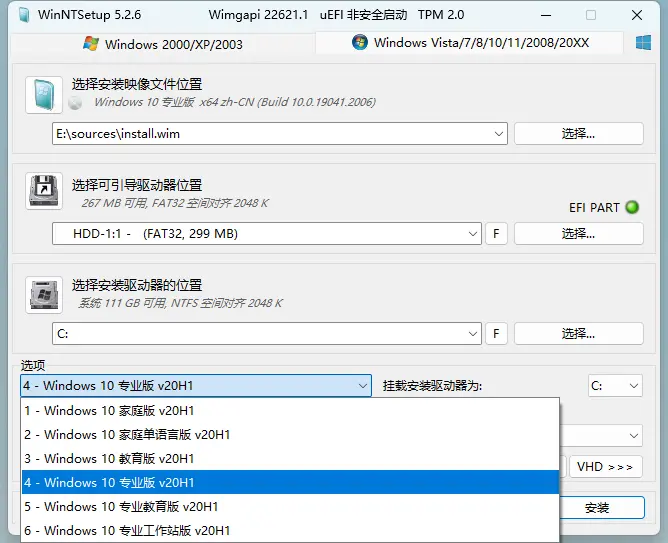Click the 系统 111 GB 可用 NTFS status text
This screenshot has width=668, height=543.
180,303
